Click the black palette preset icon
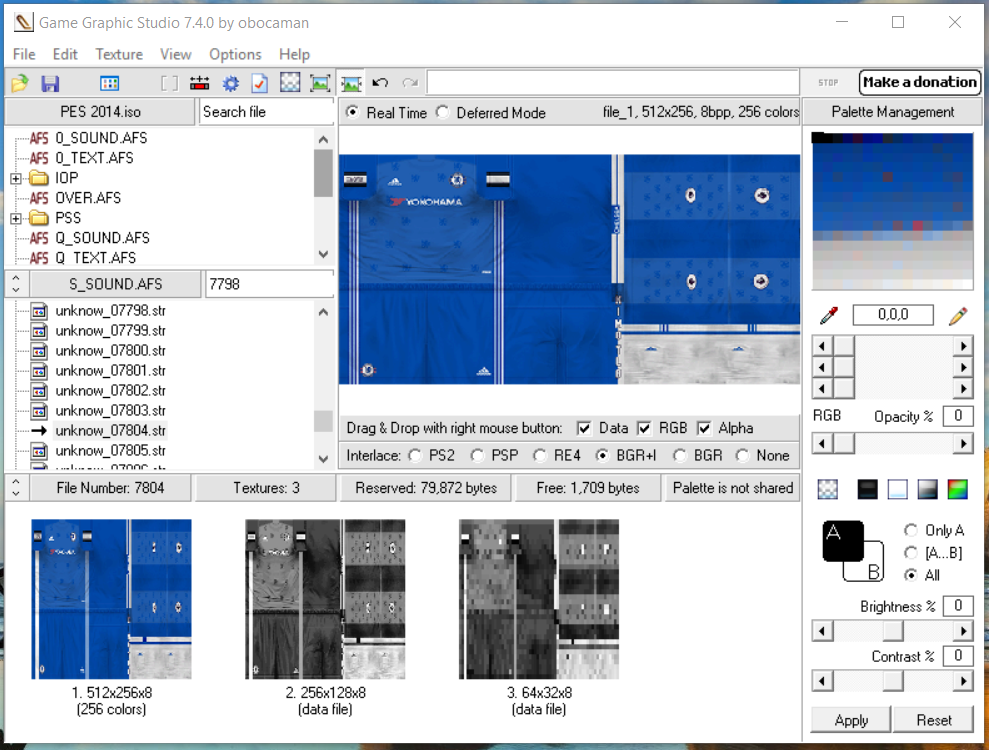 [x=867, y=489]
